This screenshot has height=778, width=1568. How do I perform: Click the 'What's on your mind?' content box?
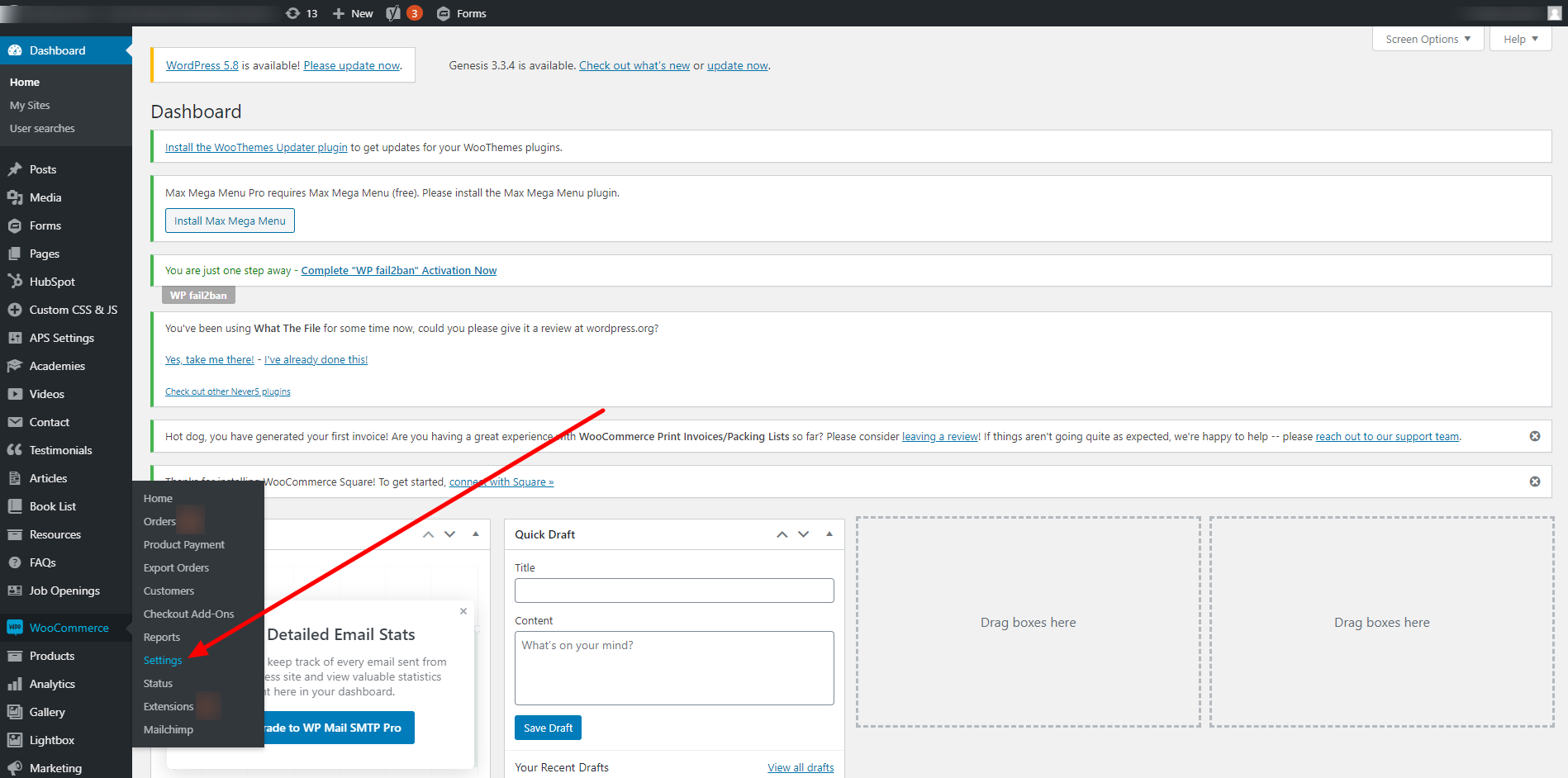(674, 668)
